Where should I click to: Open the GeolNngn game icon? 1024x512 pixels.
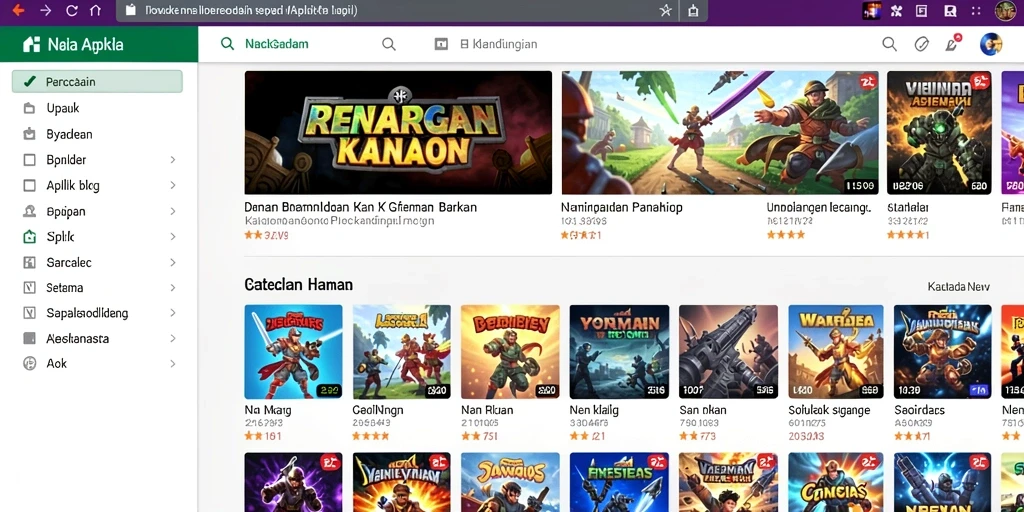click(402, 351)
